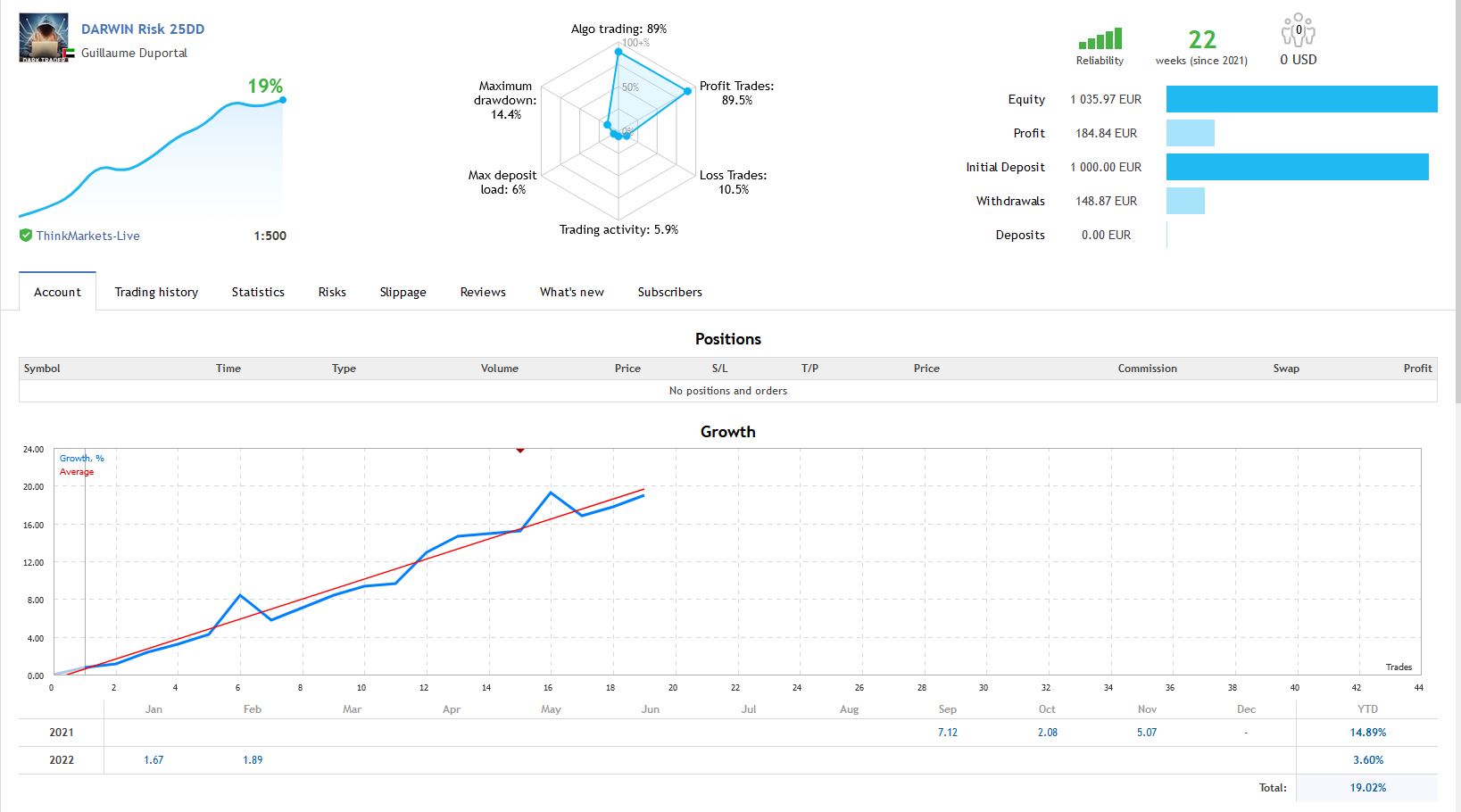Image resolution: width=1461 pixels, height=812 pixels.
Task: Click the ThinkMarkets-Live broker link
Action: [x=87, y=236]
